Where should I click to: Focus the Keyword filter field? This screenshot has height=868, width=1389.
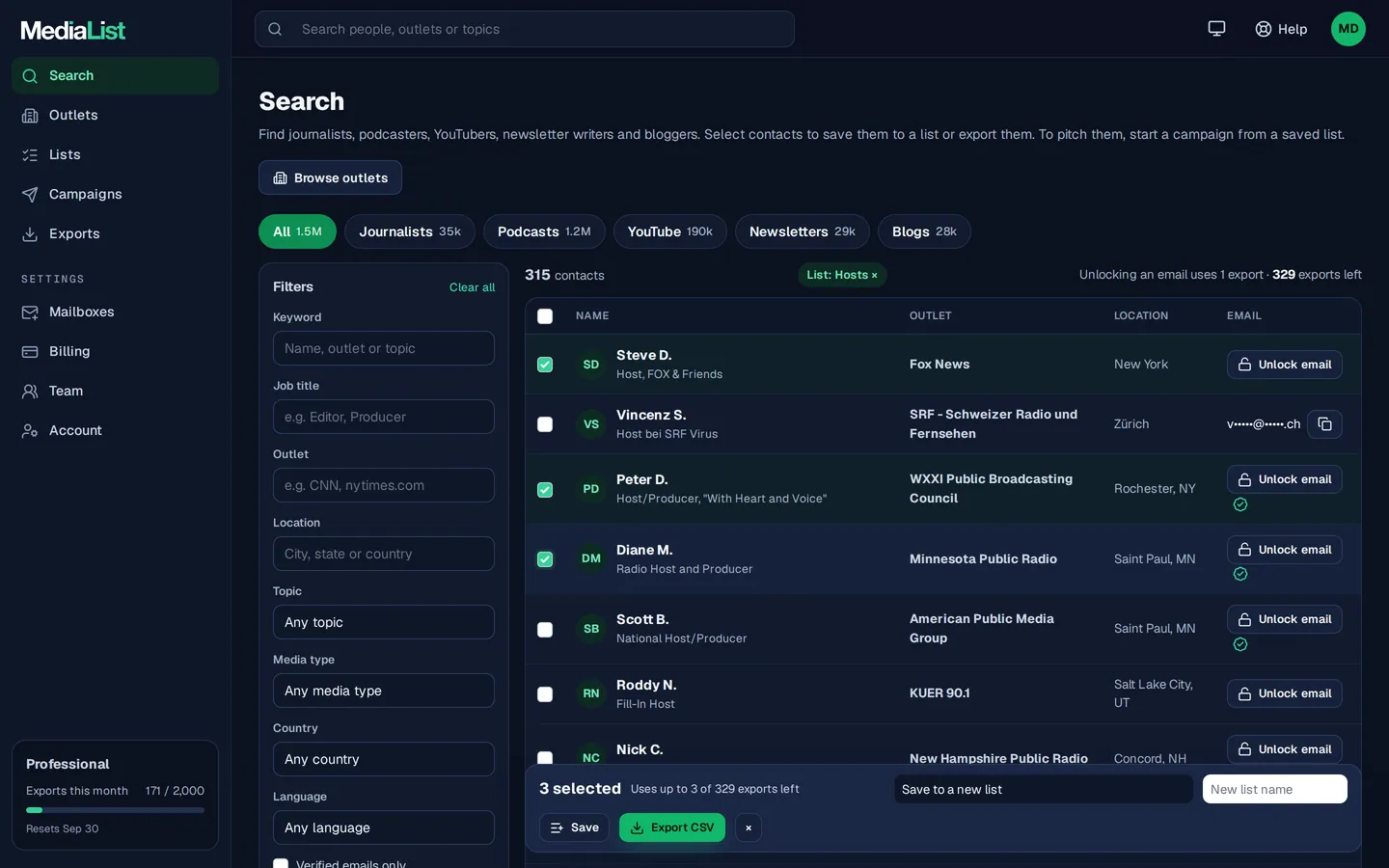point(384,348)
